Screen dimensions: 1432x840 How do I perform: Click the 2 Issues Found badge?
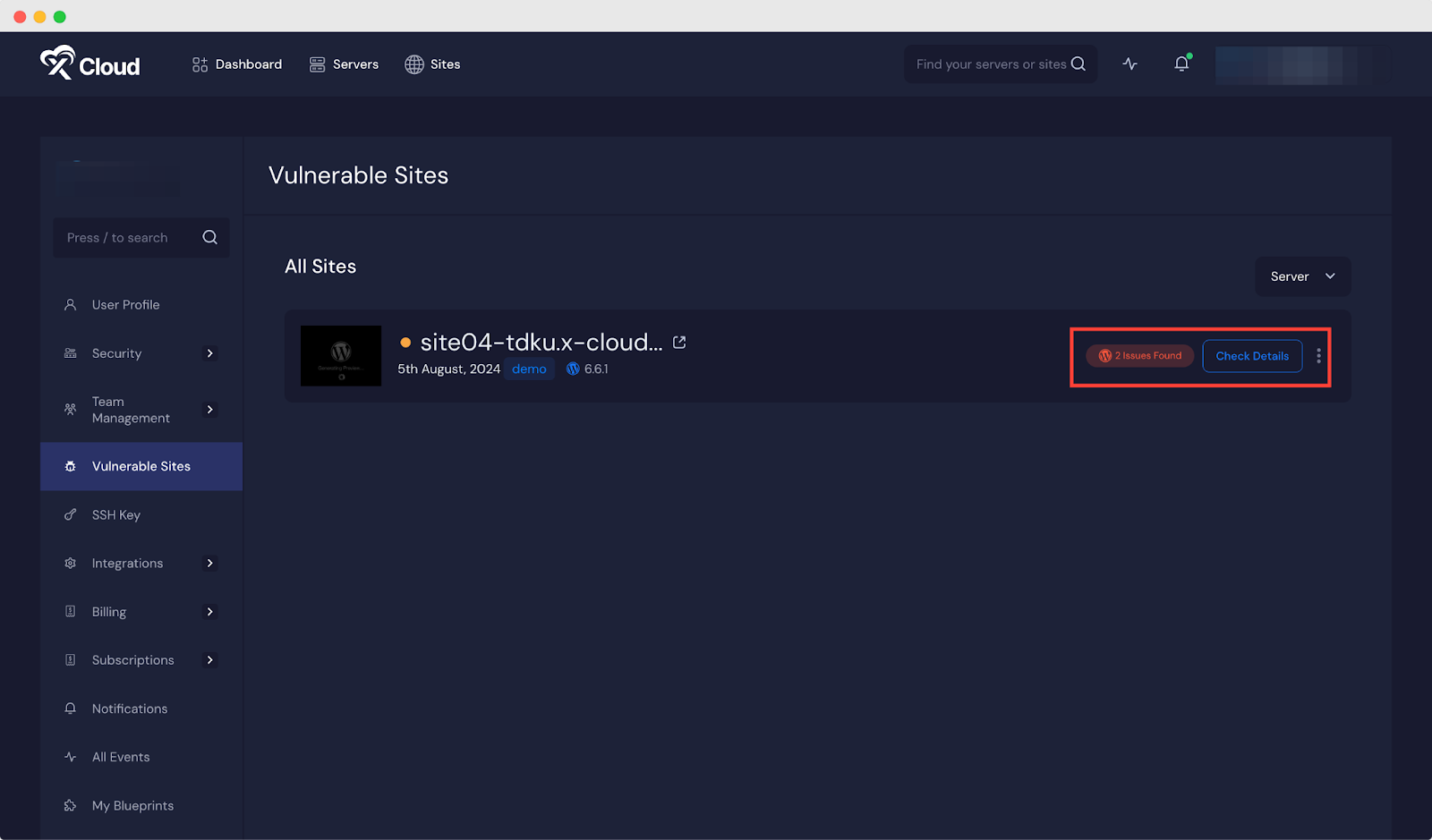pyautogui.click(x=1138, y=355)
